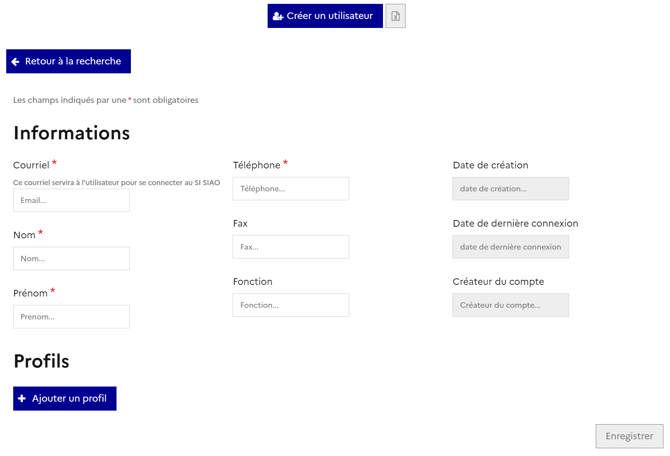The width and height of the screenshot is (670, 456).
Task: Focus the Fax input field
Action: click(x=291, y=247)
